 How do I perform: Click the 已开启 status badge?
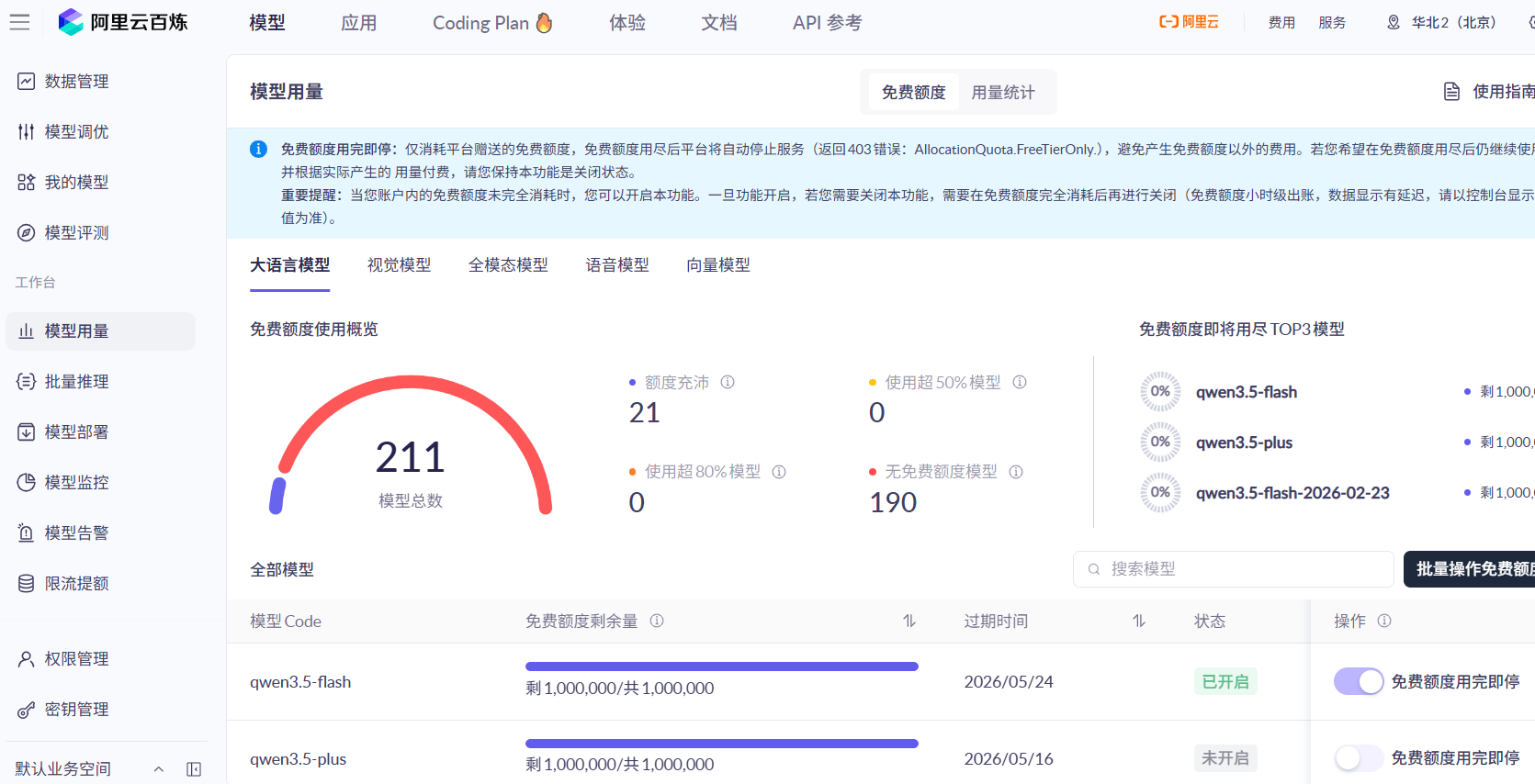tap(1225, 682)
